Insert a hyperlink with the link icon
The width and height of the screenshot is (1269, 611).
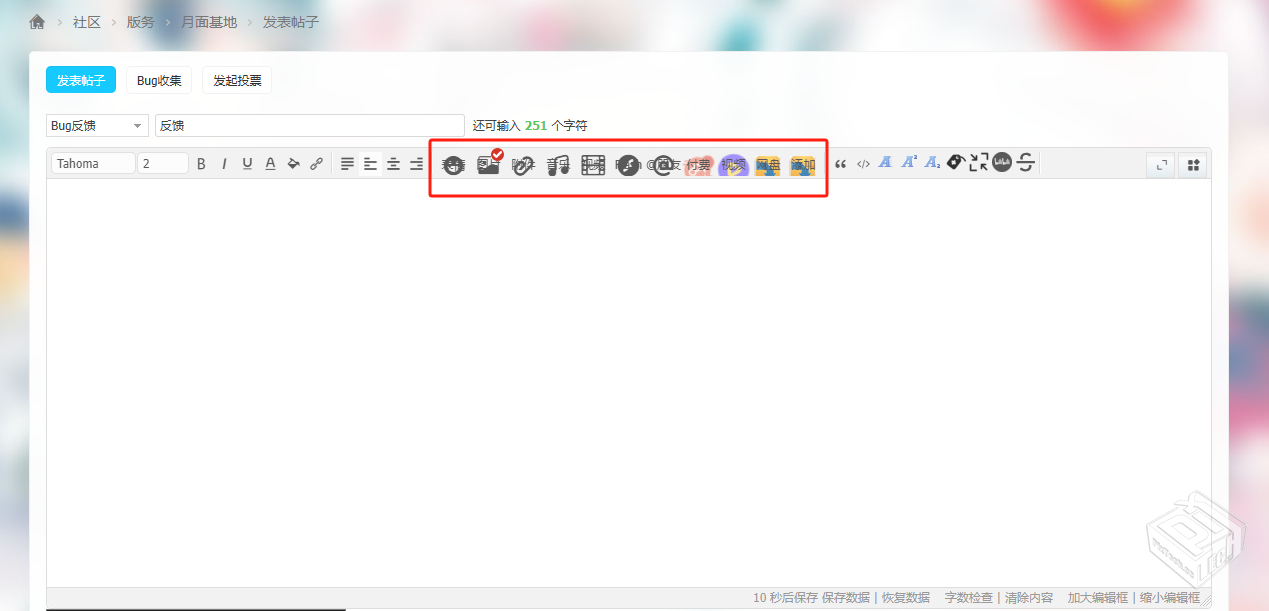pyautogui.click(x=316, y=164)
